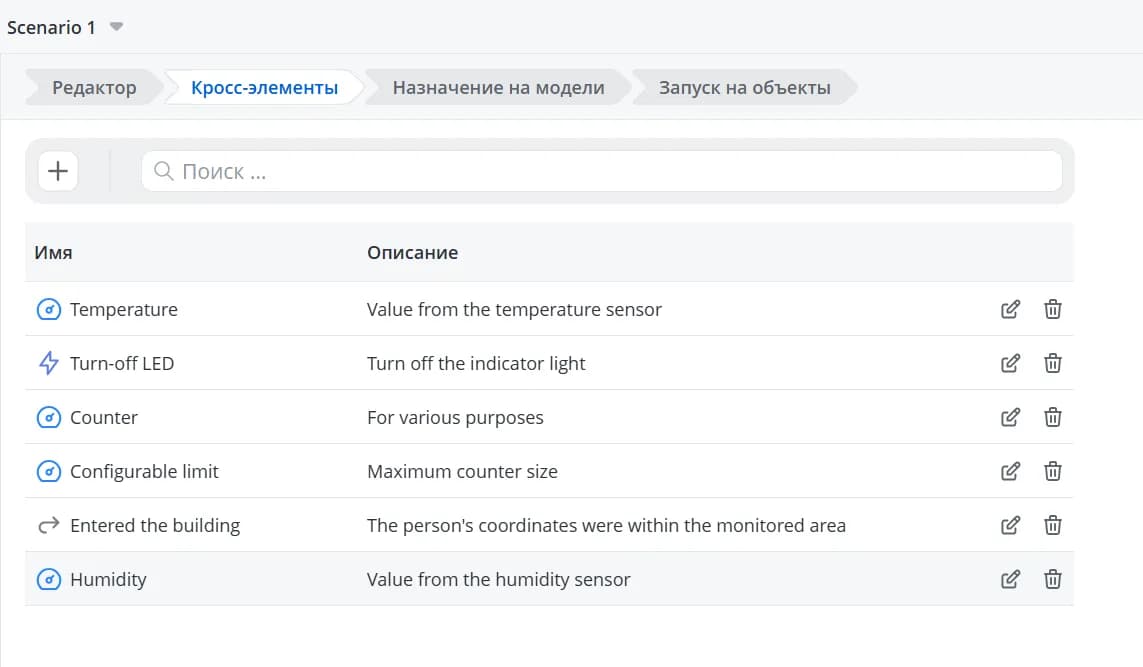Delete the Temperature row
The height and width of the screenshot is (667, 1143).
[x=1053, y=309]
